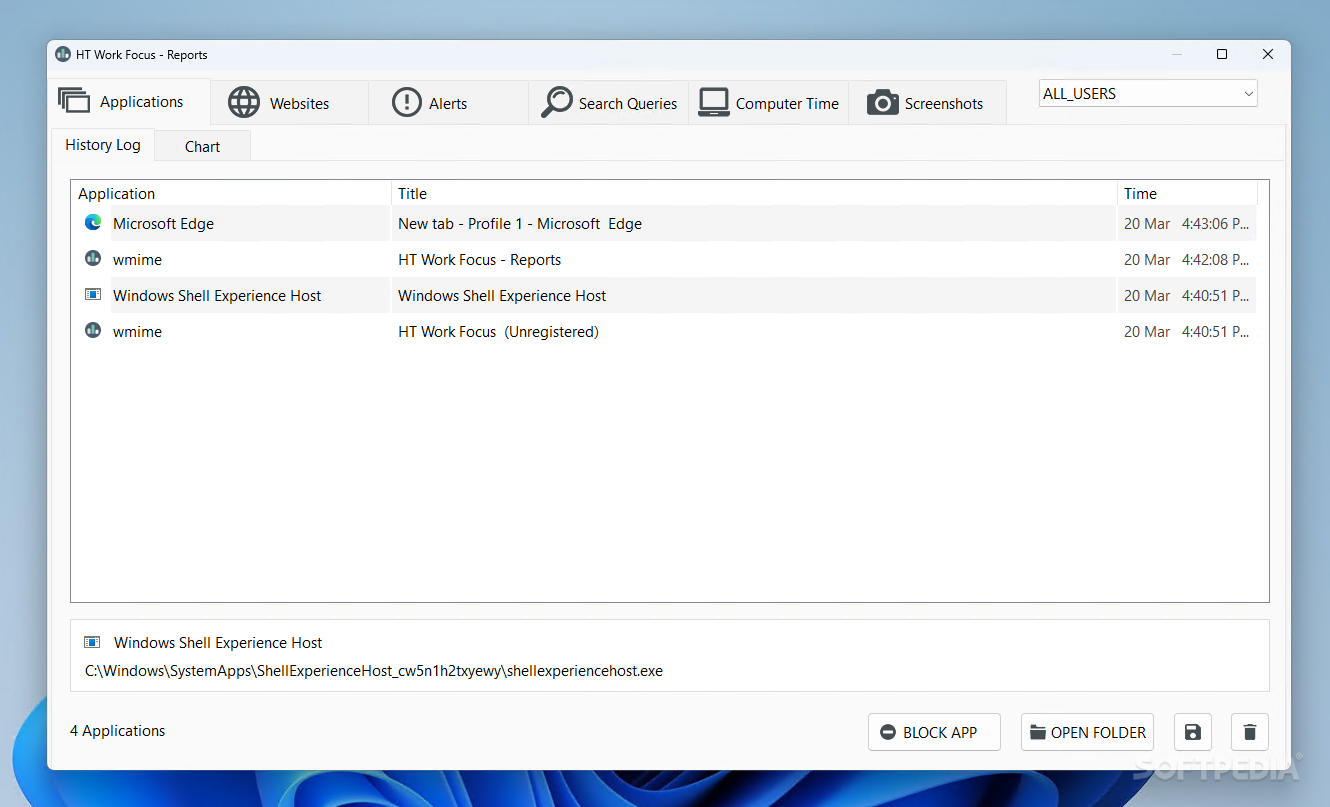The image size is (1330, 807).
Task: Open the Alerts tab
Action: click(x=448, y=103)
